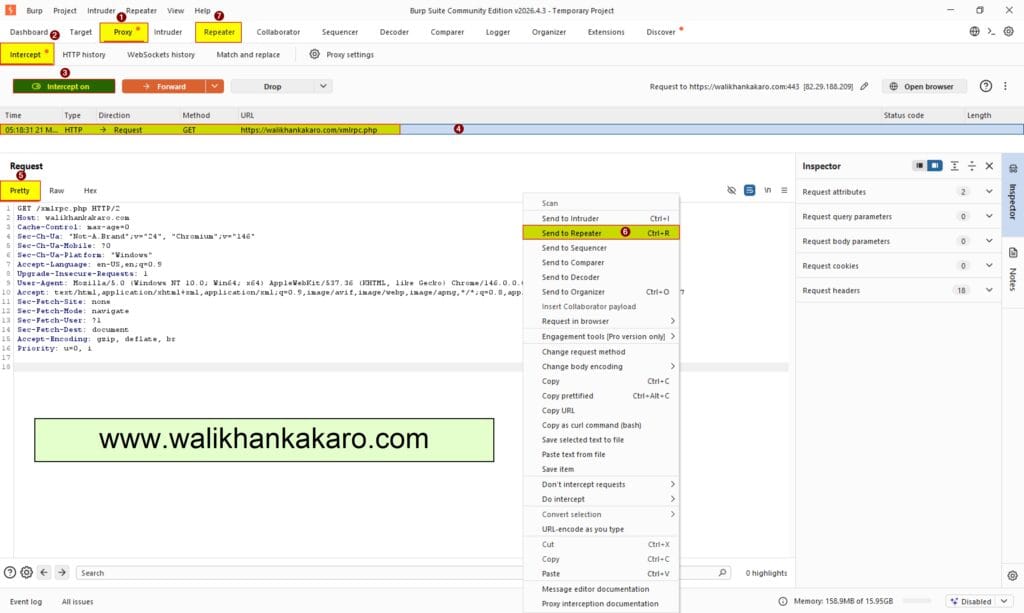This screenshot has height=613, width=1024.
Task: Click the Open browser button
Action: pos(923,86)
